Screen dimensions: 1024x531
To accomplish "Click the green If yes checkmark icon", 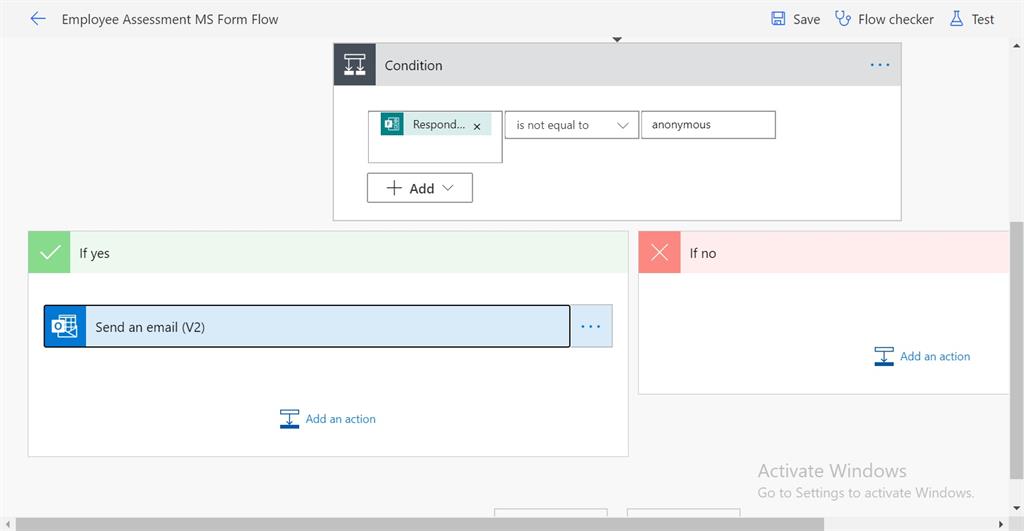I will (50, 252).
